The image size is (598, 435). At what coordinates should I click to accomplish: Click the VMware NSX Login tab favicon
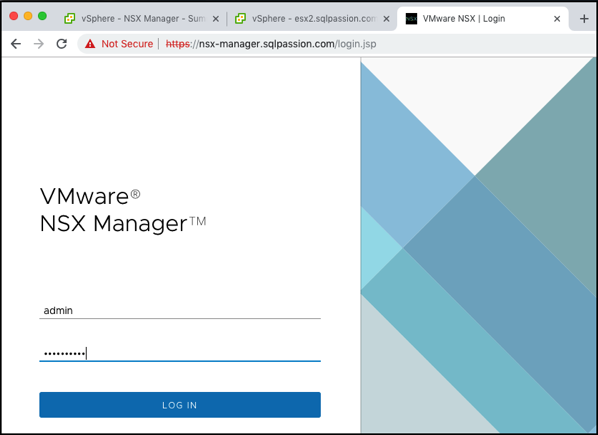[x=411, y=18]
